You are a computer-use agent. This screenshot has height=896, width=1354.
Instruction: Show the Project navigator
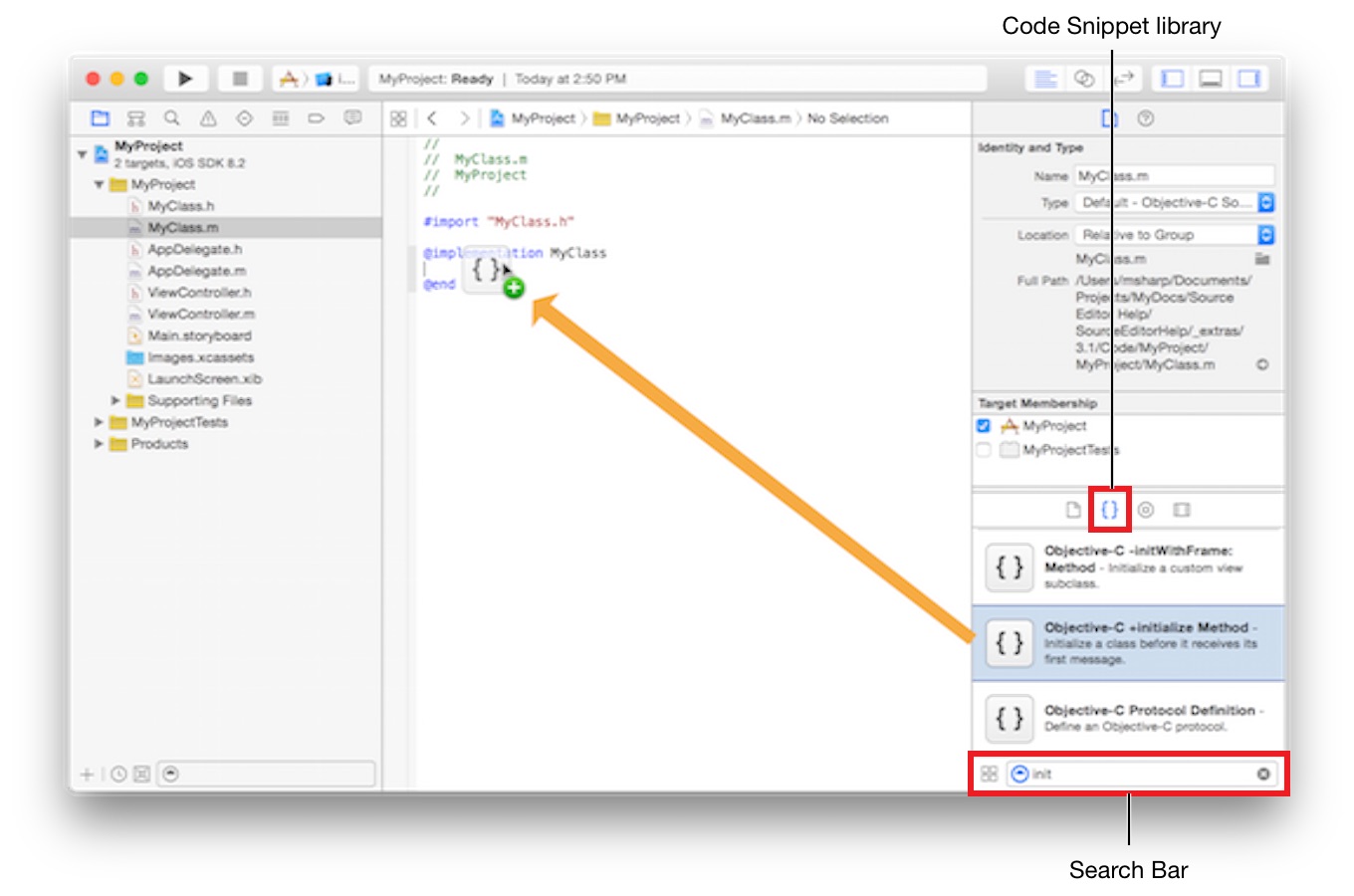pyautogui.click(x=100, y=118)
